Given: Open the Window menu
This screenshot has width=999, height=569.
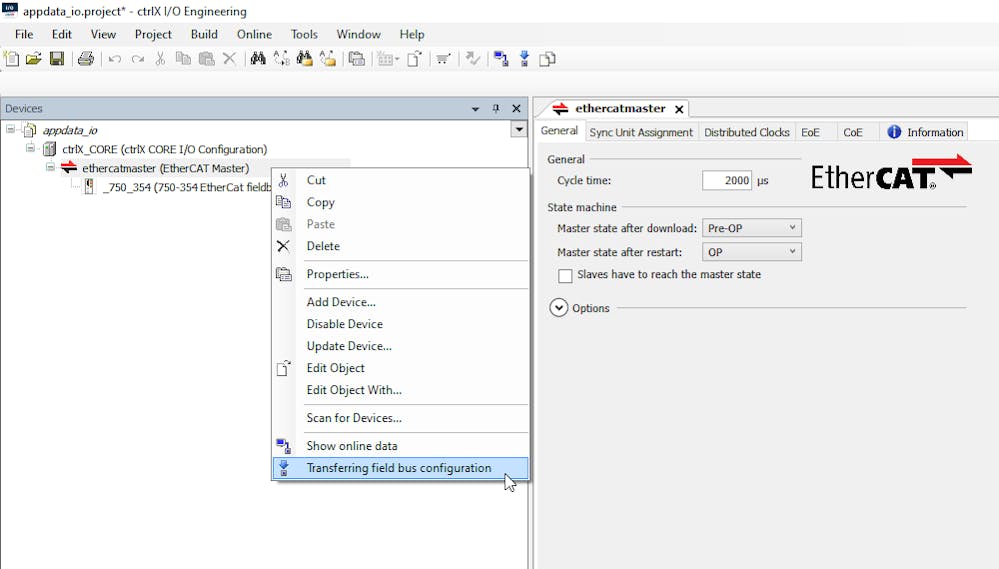Looking at the screenshot, I should (x=358, y=34).
